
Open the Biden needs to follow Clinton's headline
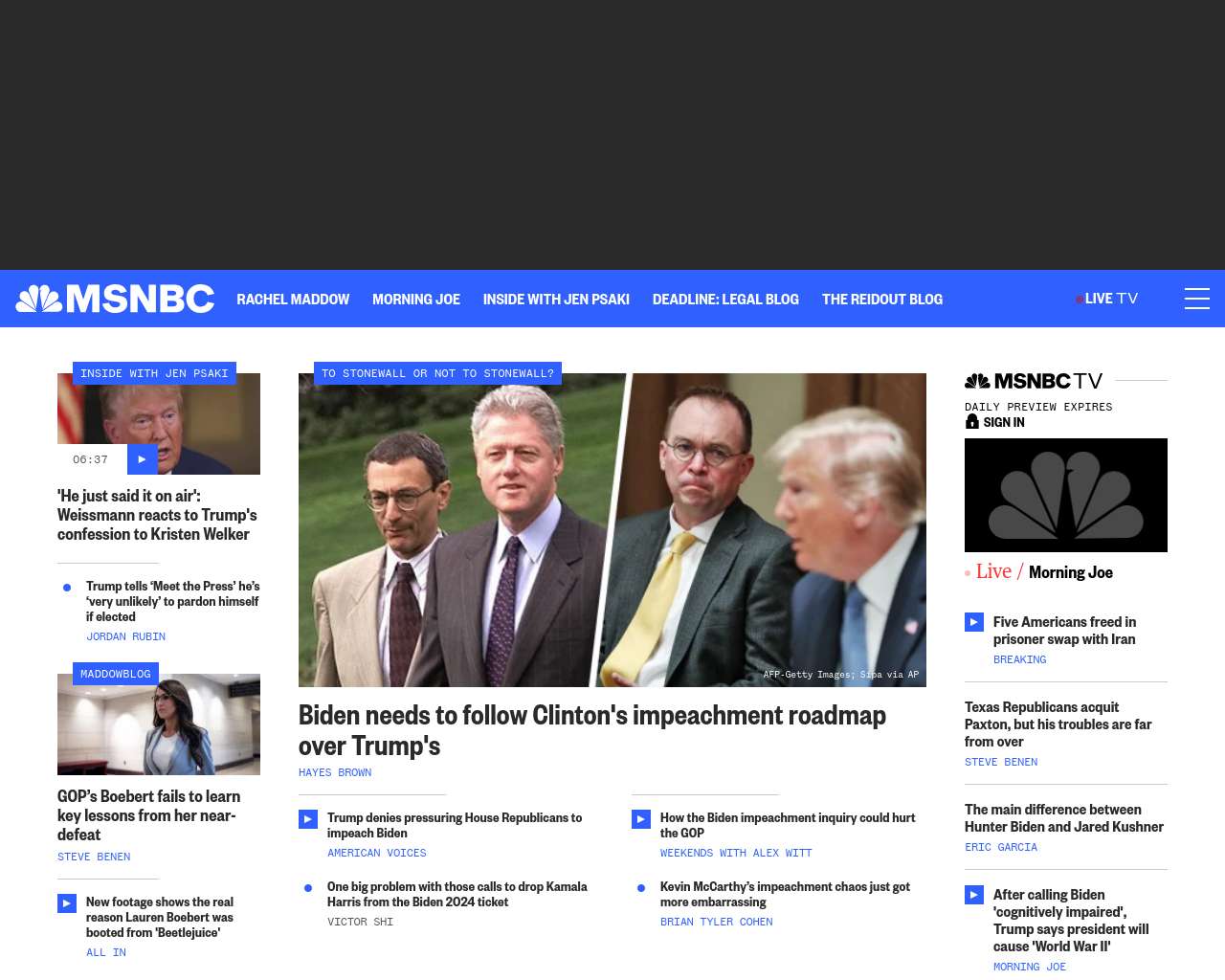coord(592,729)
